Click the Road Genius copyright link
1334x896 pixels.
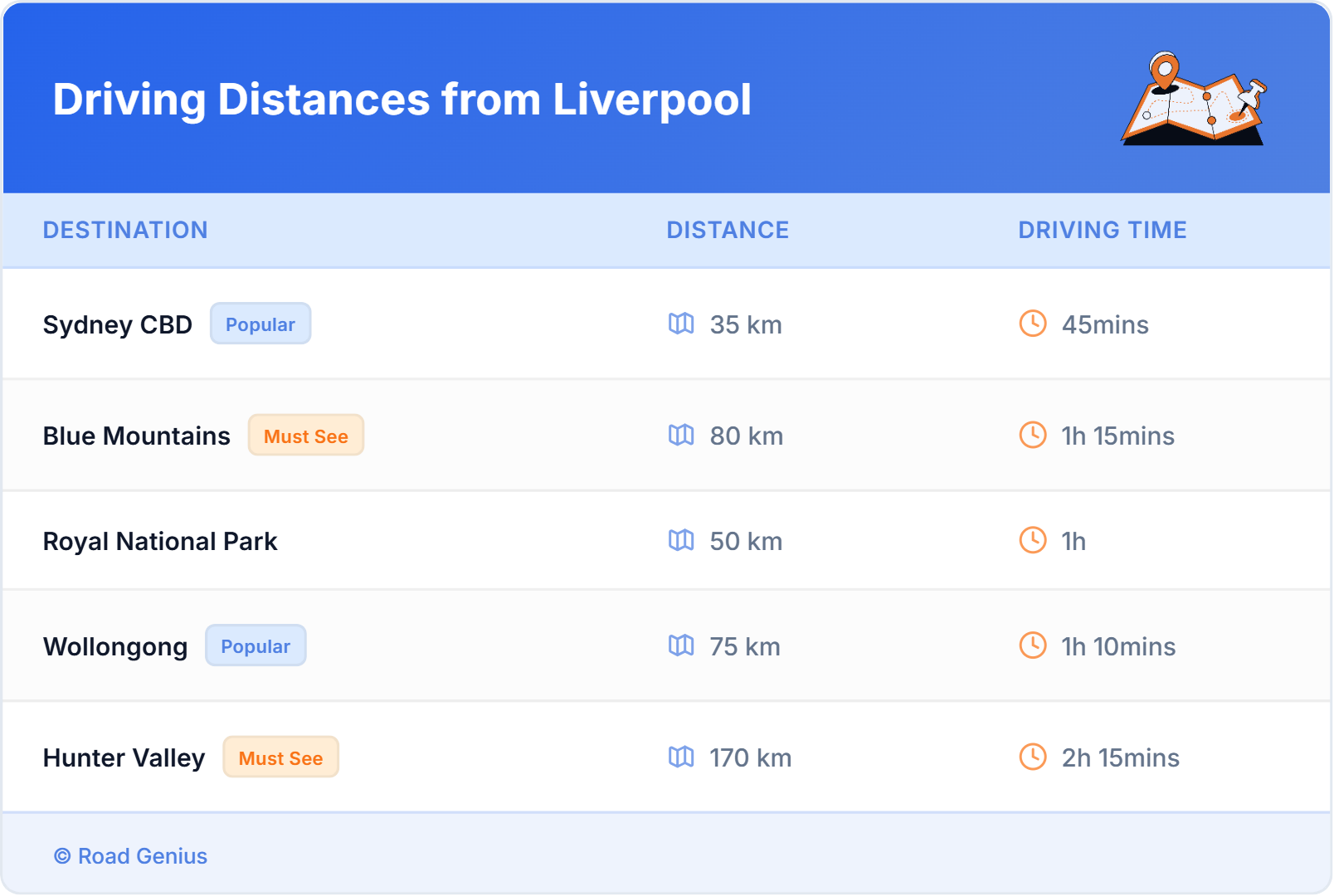click(130, 856)
